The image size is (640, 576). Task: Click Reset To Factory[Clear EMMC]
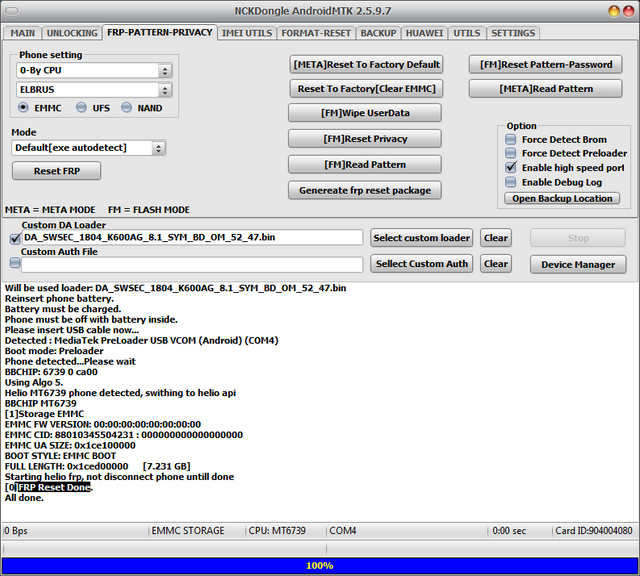(x=367, y=89)
